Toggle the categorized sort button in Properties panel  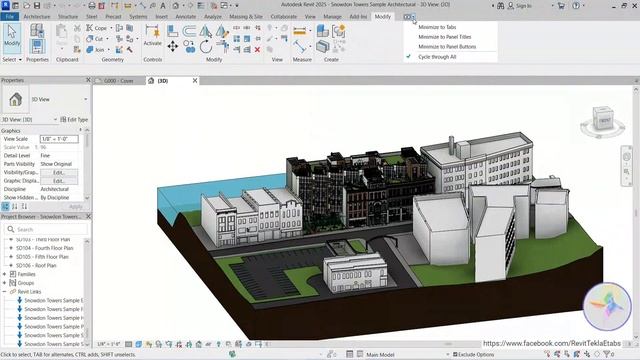pyautogui.click(x=6, y=207)
